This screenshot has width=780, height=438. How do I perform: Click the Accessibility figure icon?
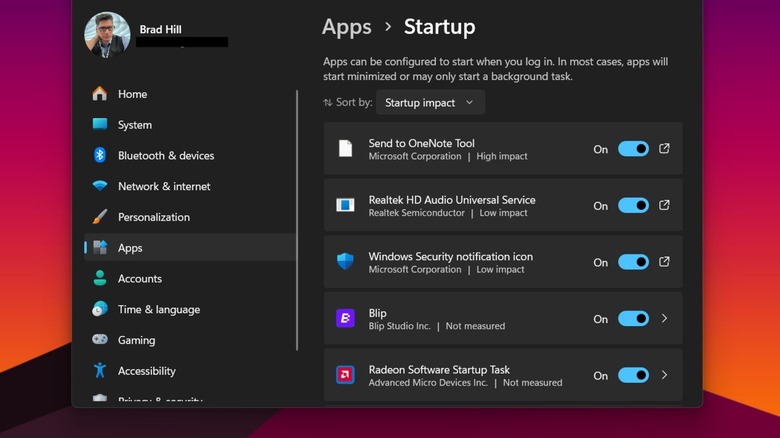(99, 370)
